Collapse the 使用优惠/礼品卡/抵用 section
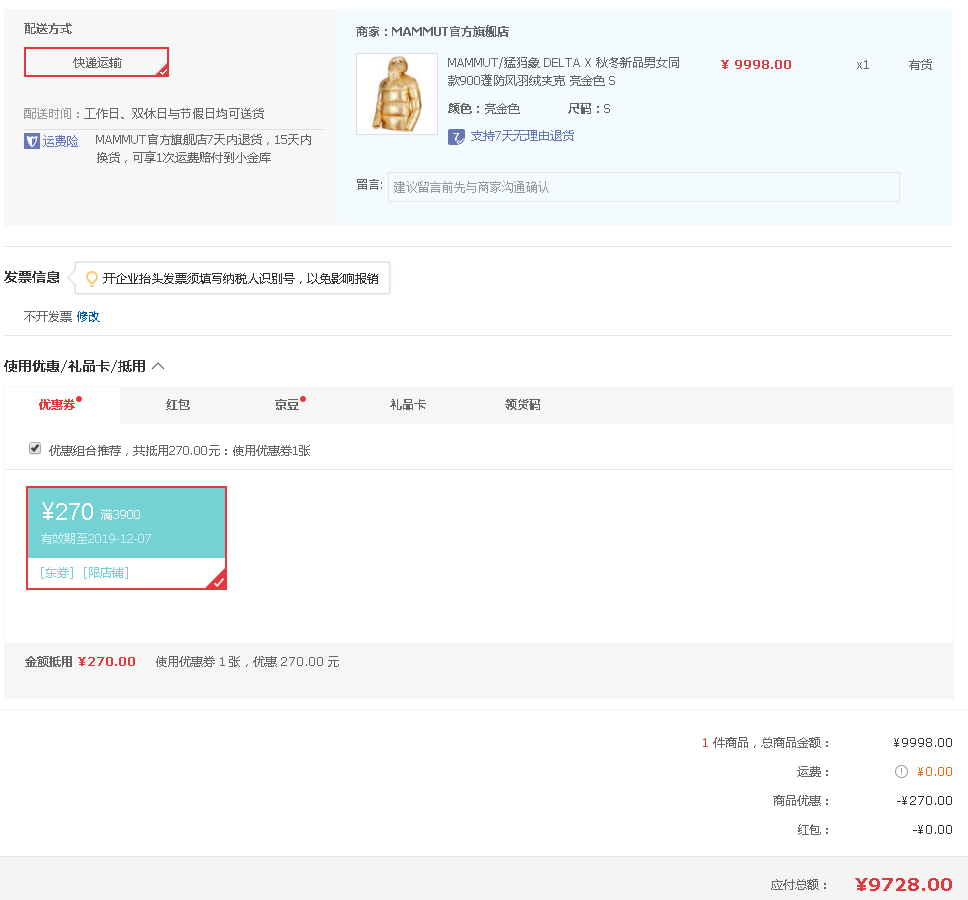Viewport: 968px width, 900px height. point(159,366)
